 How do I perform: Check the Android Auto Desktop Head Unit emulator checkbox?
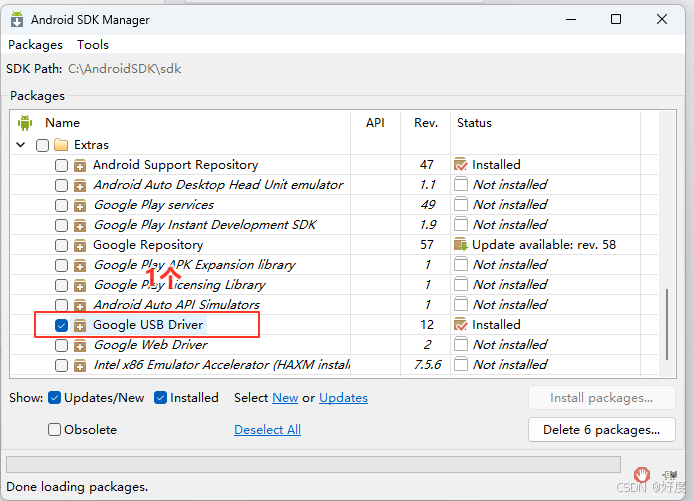[x=61, y=185]
